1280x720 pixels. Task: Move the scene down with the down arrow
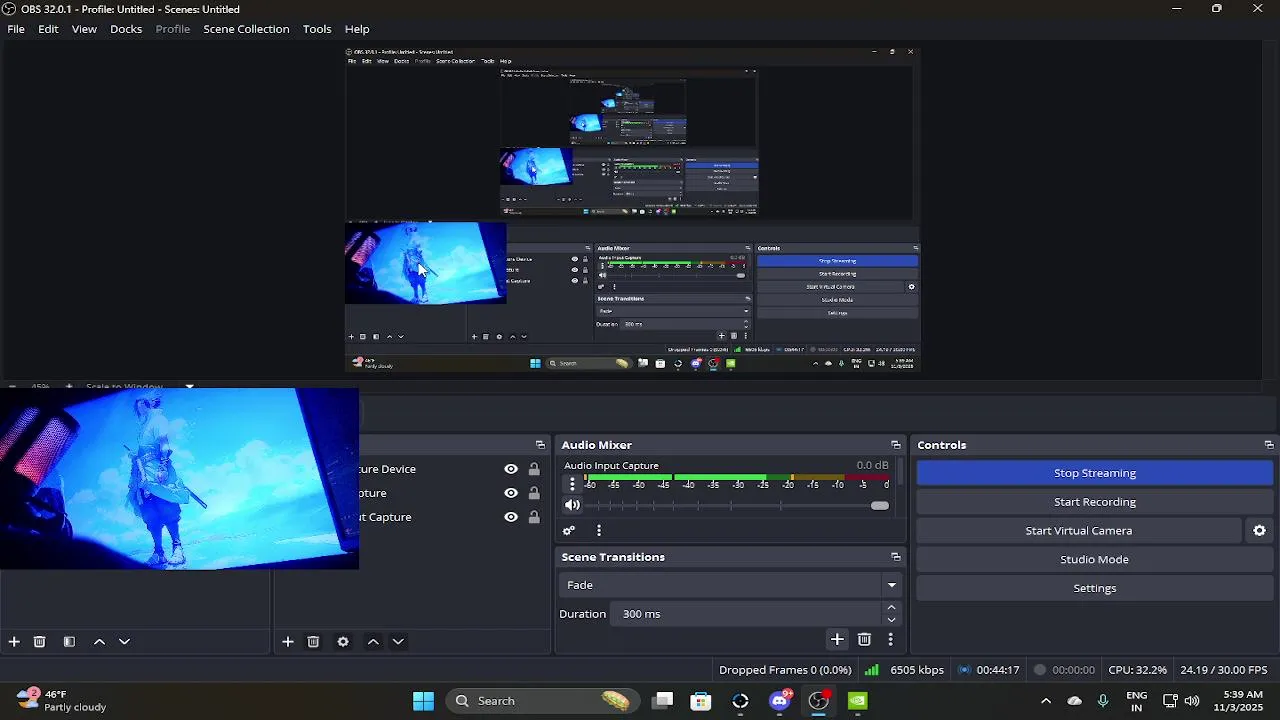pyautogui.click(x=124, y=642)
